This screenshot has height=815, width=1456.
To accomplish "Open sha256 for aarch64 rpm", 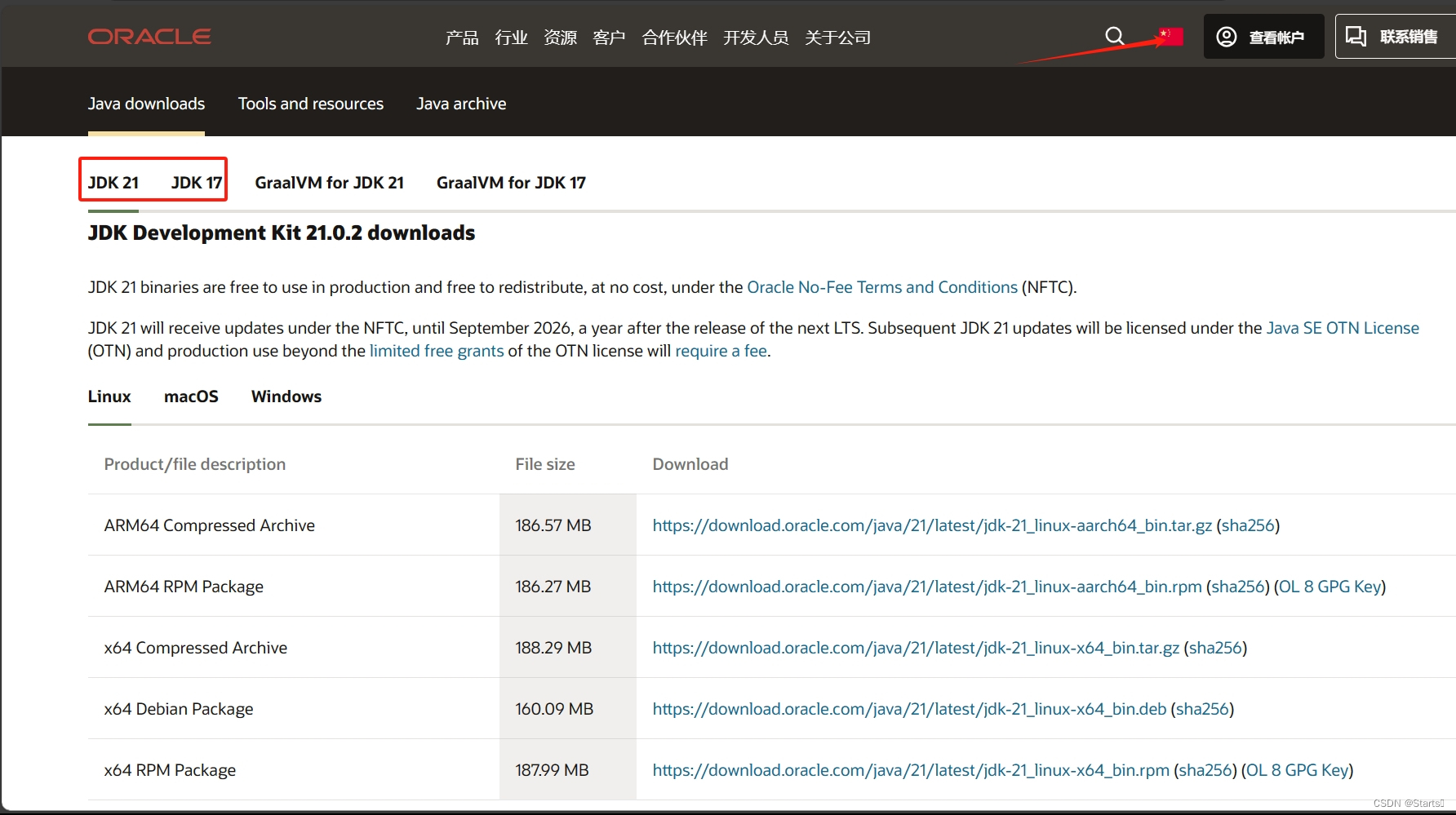I will [x=1238, y=587].
